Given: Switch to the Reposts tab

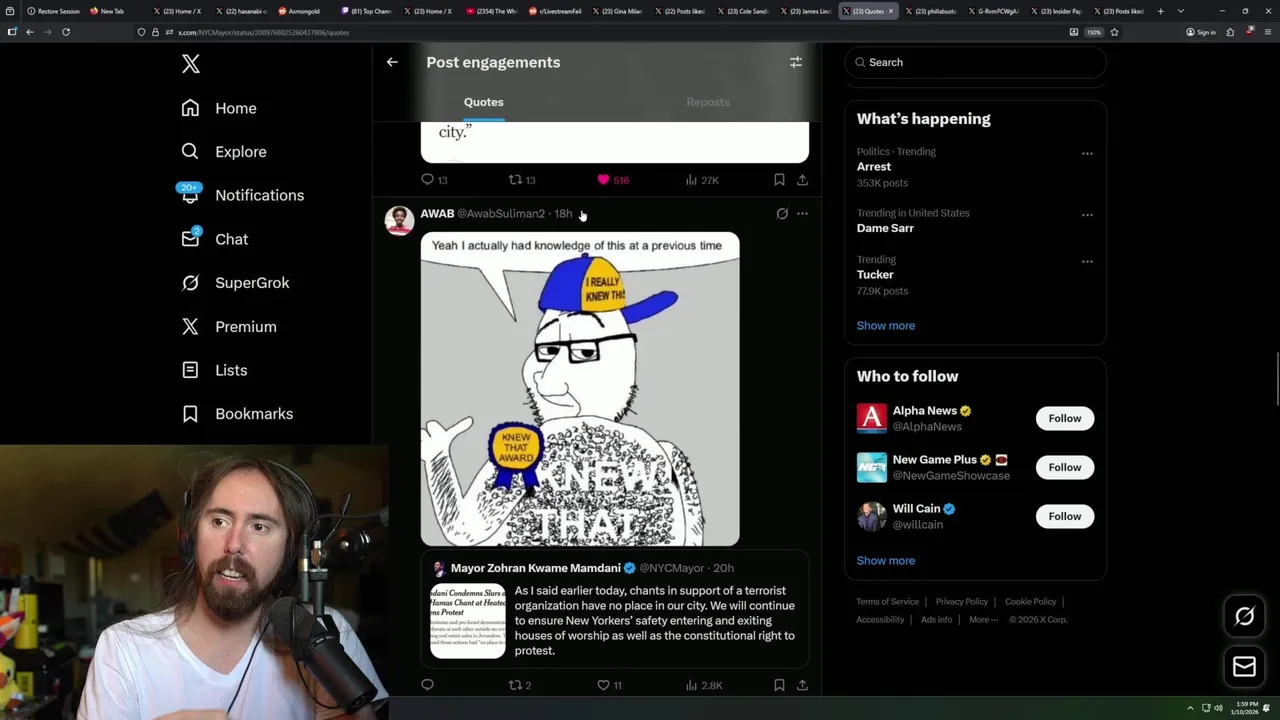Looking at the screenshot, I should click(x=708, y=102).
